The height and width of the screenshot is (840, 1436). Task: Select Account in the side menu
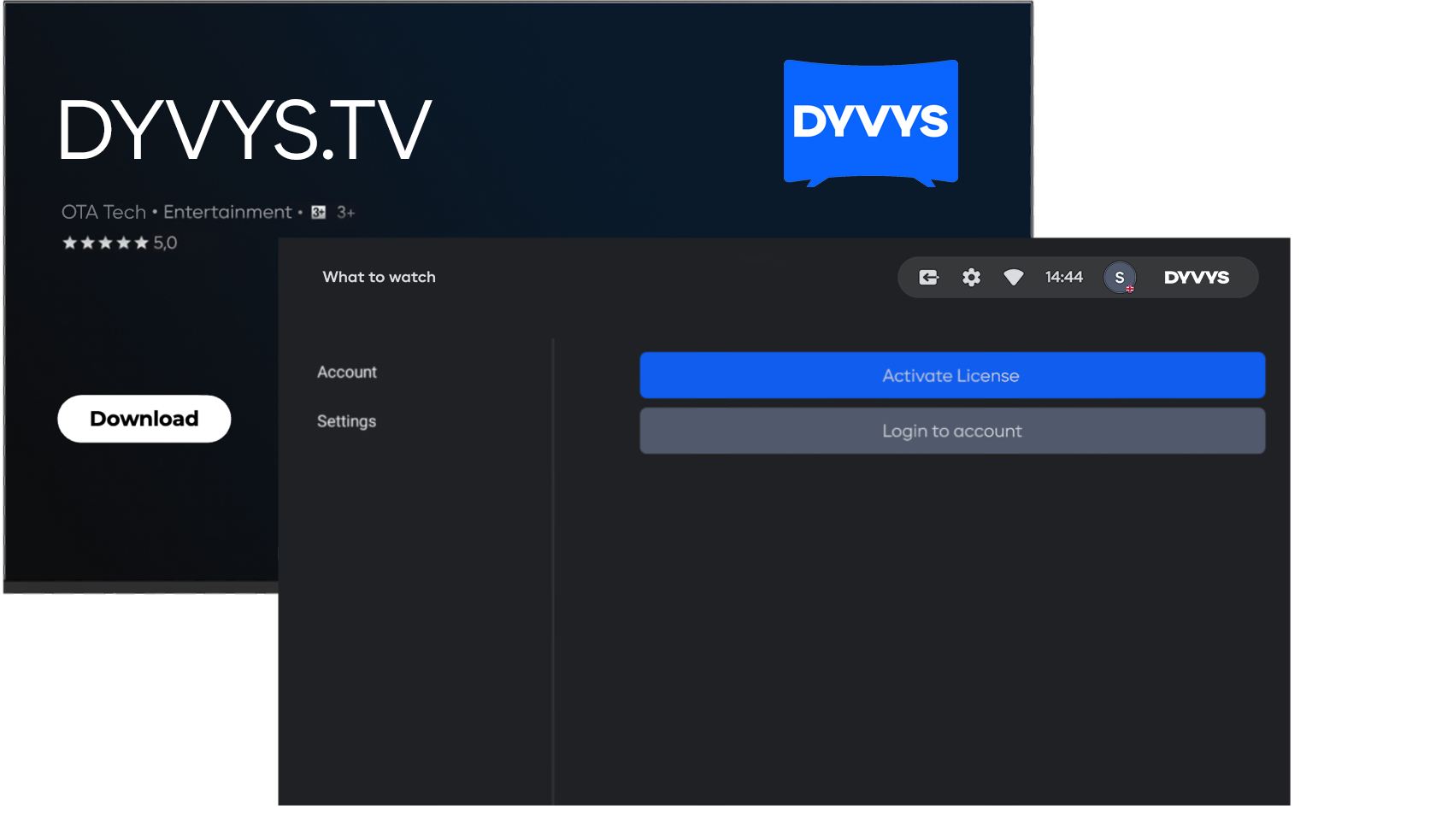click(347, 373)
